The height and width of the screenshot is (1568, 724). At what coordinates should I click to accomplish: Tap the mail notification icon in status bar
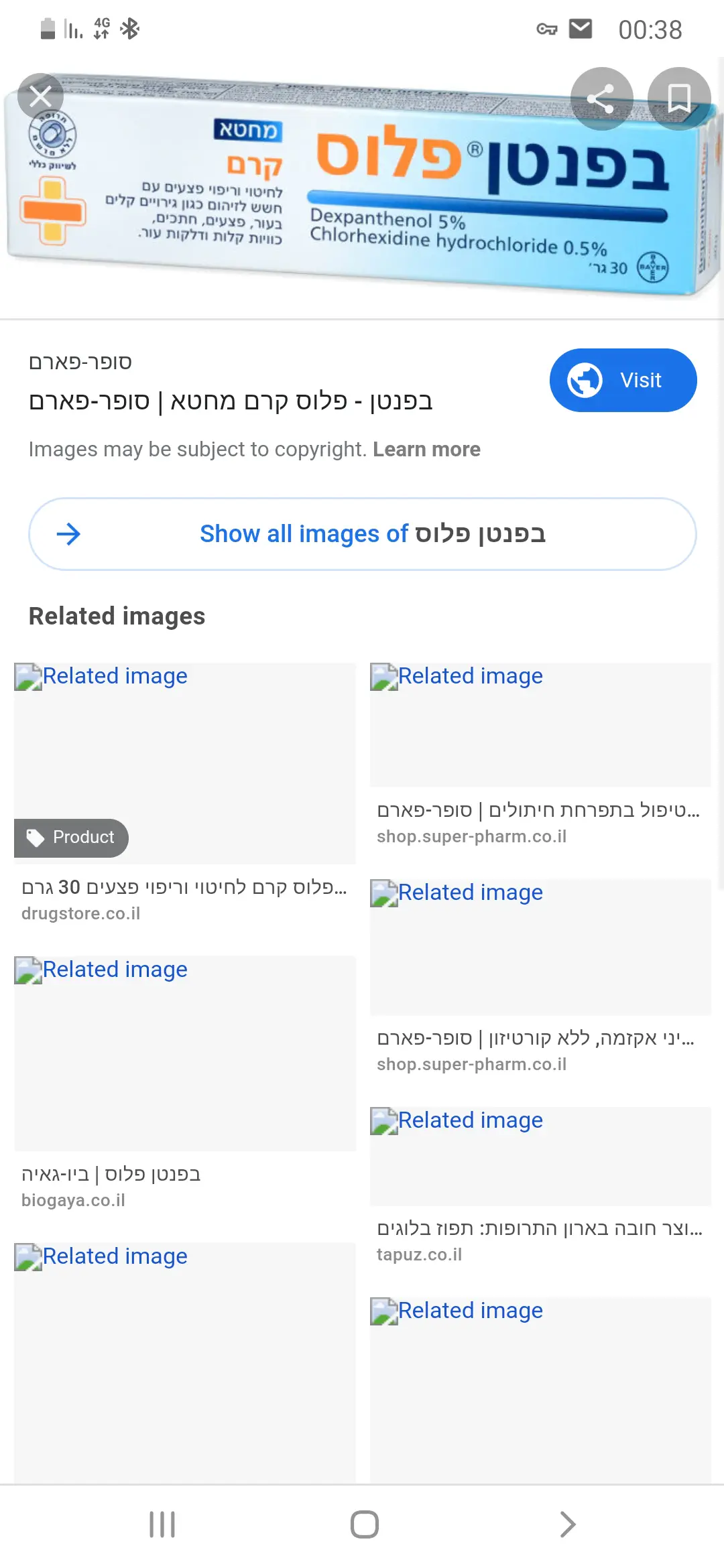581,29
